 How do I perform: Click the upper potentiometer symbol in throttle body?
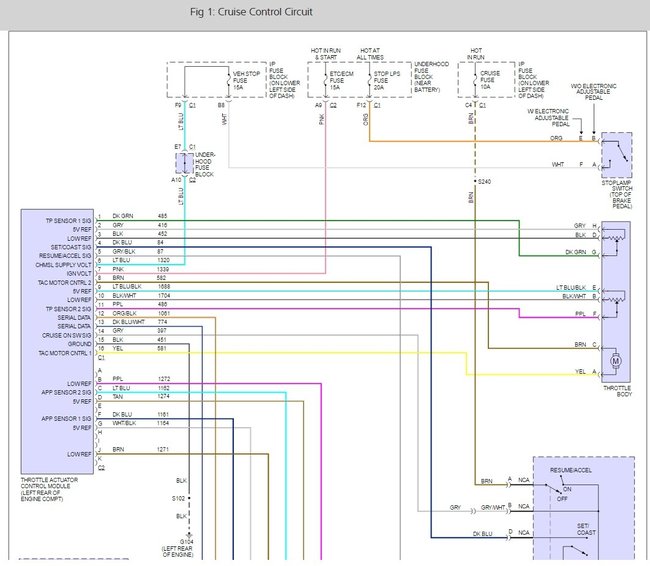[x=614, y=238]
